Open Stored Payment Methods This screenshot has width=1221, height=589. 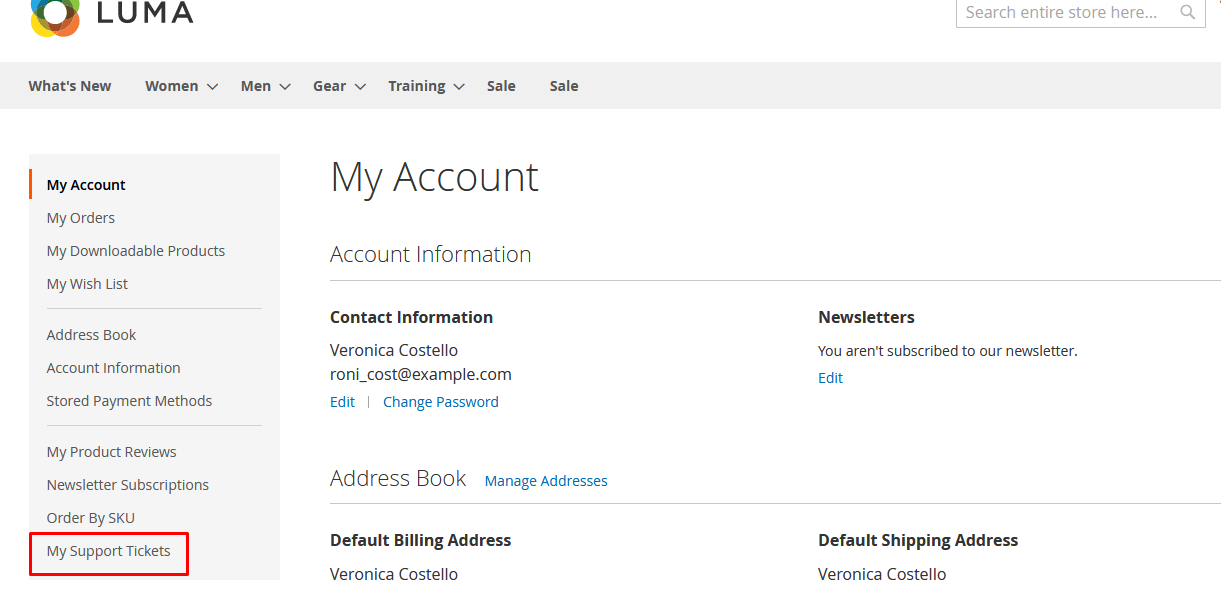[129, 401]
